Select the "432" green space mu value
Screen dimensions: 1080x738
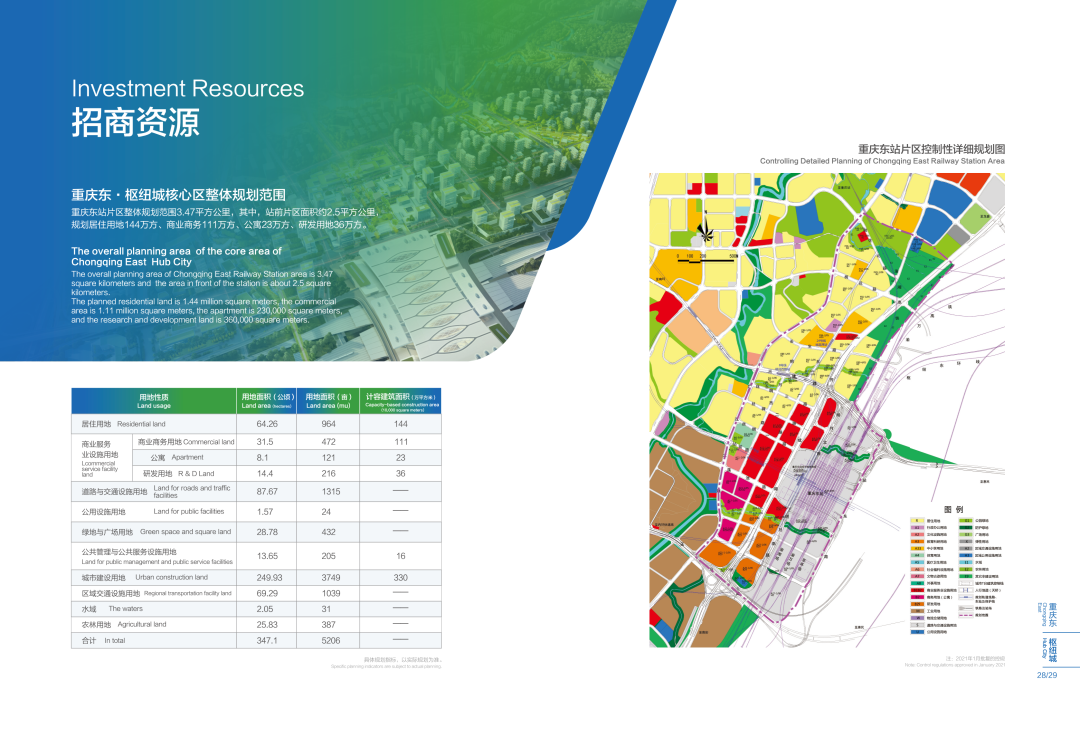point(329,532)
